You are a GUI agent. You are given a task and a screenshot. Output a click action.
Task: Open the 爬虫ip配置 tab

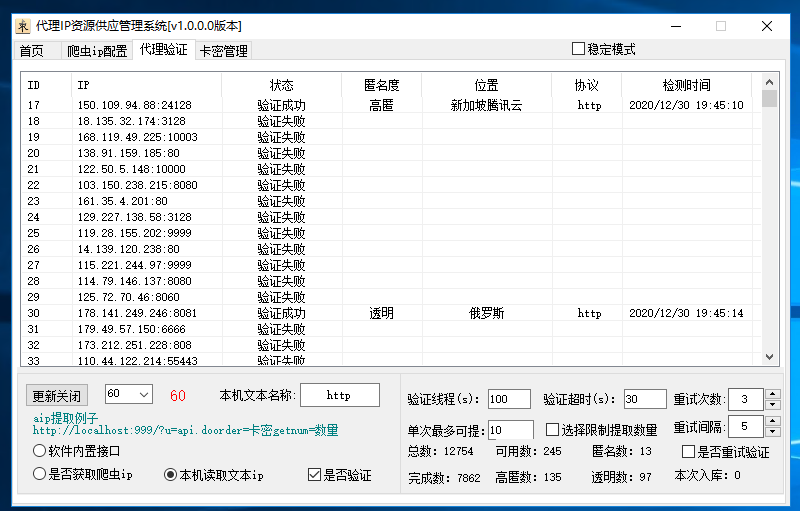pyautogui.click(x=97, y=51)
